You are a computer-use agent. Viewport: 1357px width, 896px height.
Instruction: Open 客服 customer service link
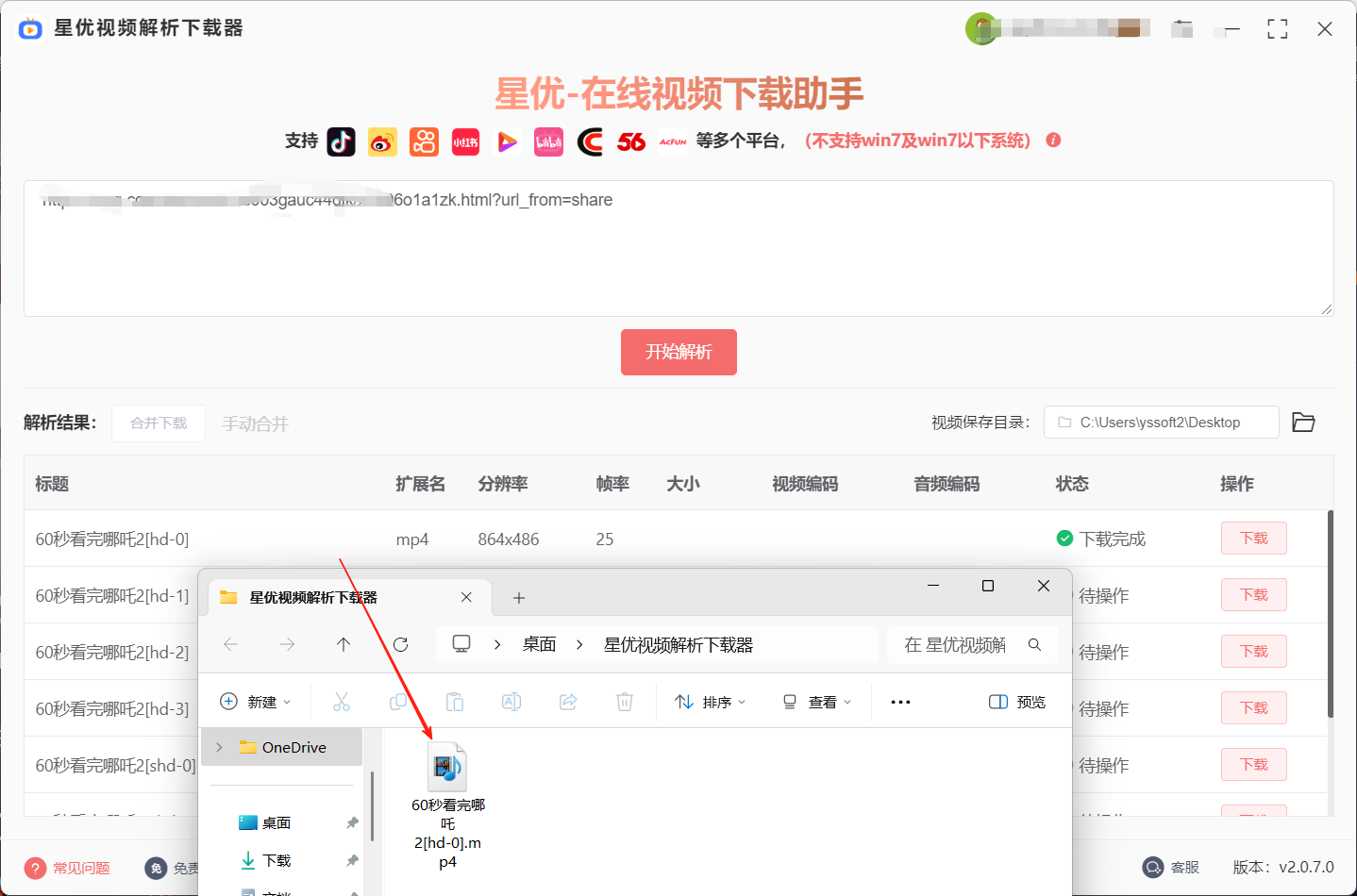point(1171,868)
